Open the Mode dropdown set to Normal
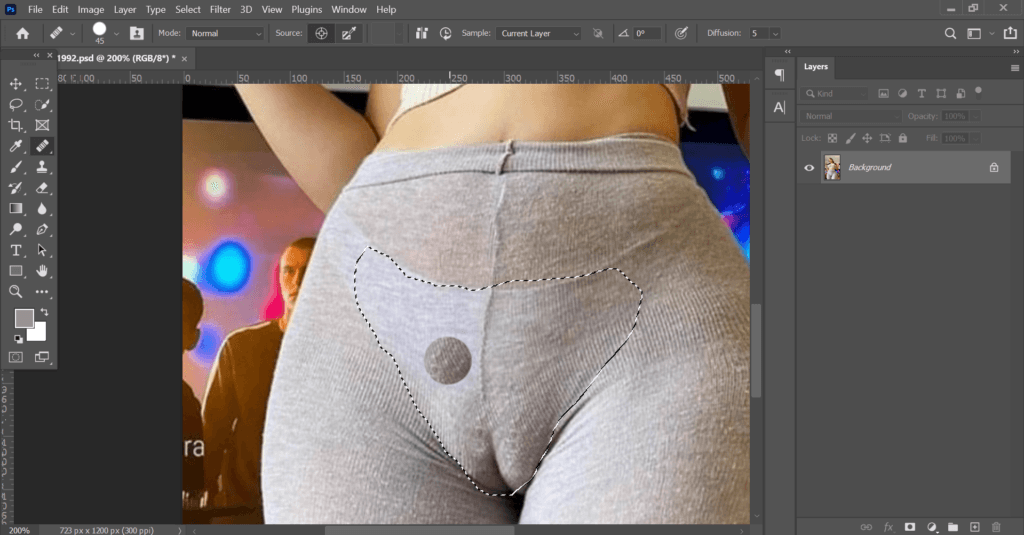Image resolution: width=1024 pixels, height=535 pixels. pyautogui.click(x=225, y=33)
